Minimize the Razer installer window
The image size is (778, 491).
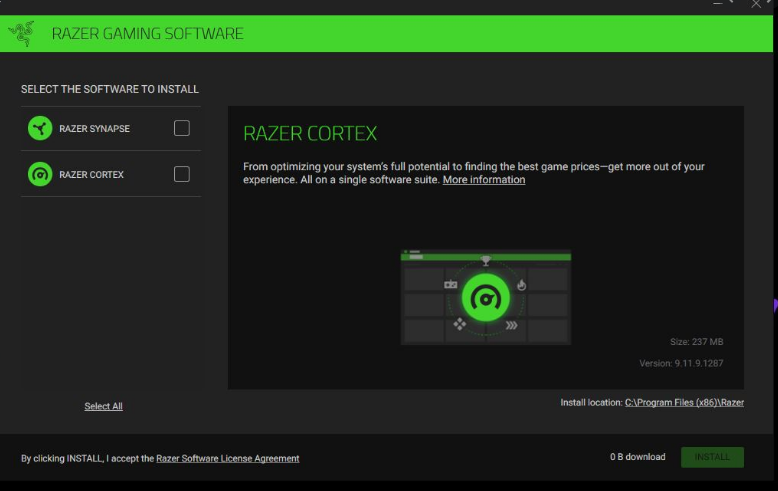(718, 3)
